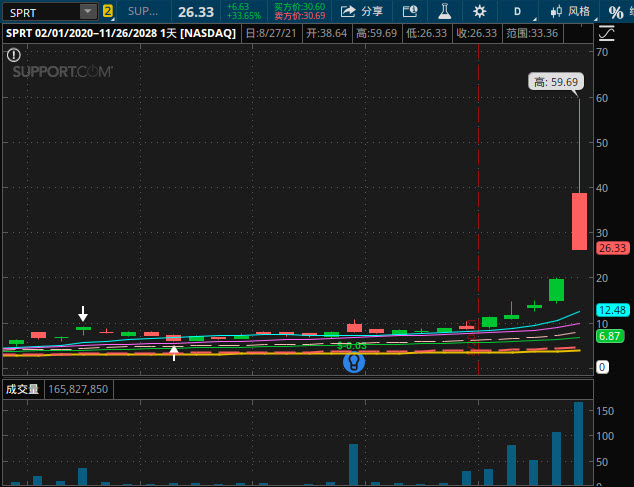Click the cyan 12.48 axis label
634x487 pixels.
pyautogui.click(x=613, y=310)
